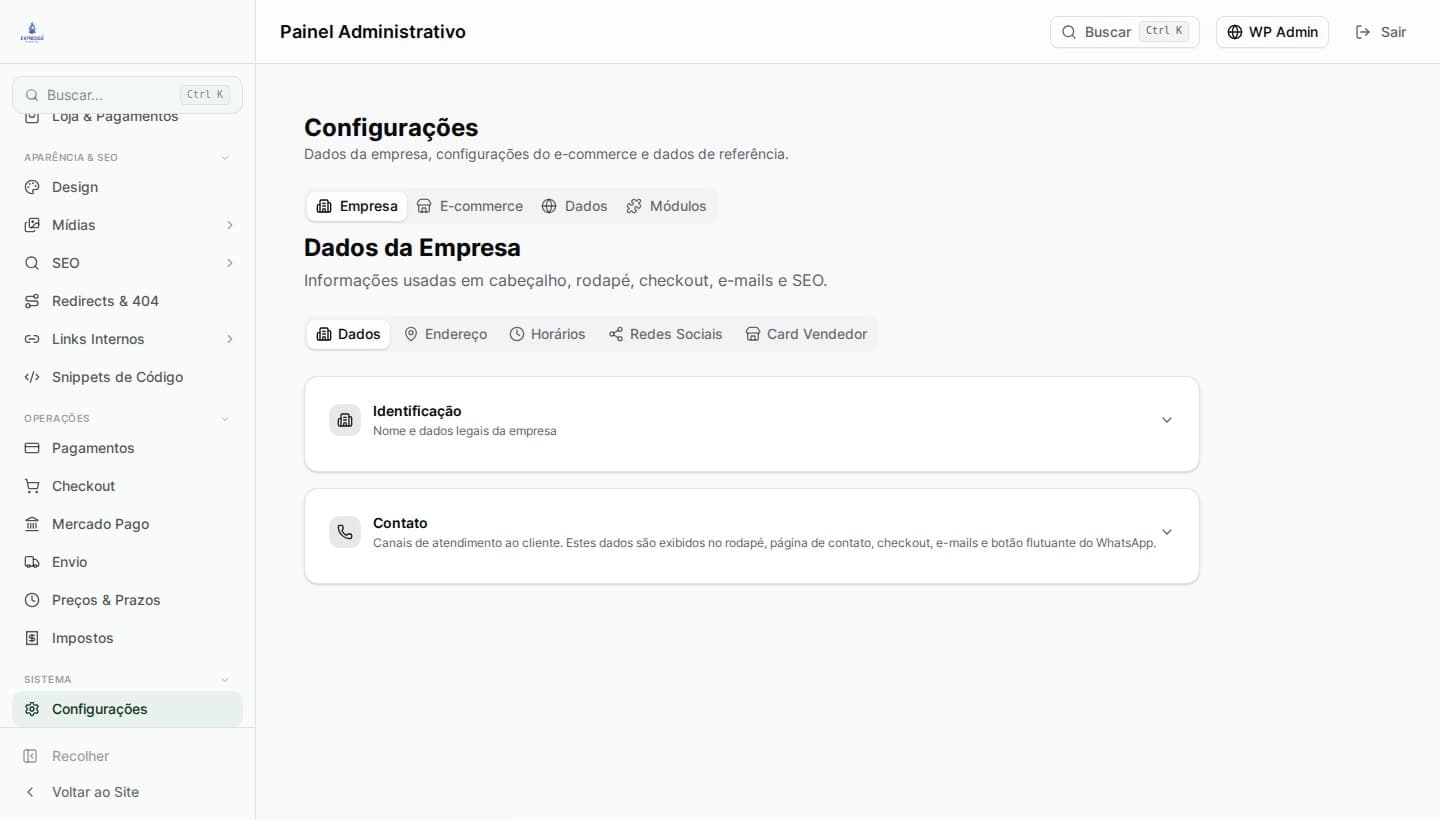Switch to the E-commerce tab
1440x820 pixels.
[x=470, y=206]
